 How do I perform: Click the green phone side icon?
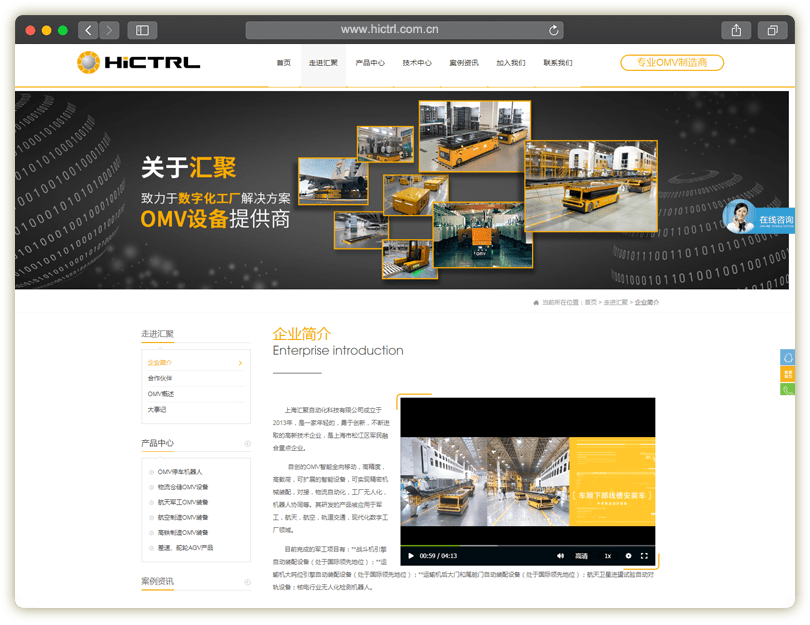coord(787,389)
